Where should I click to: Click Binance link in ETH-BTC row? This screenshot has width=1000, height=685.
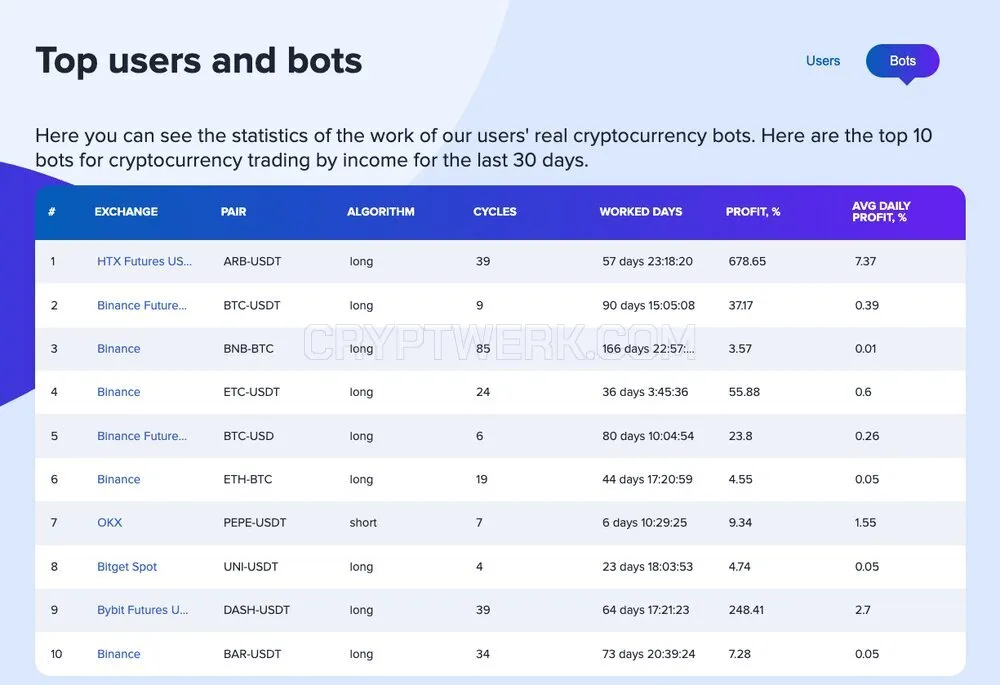(x=119, y=480)
